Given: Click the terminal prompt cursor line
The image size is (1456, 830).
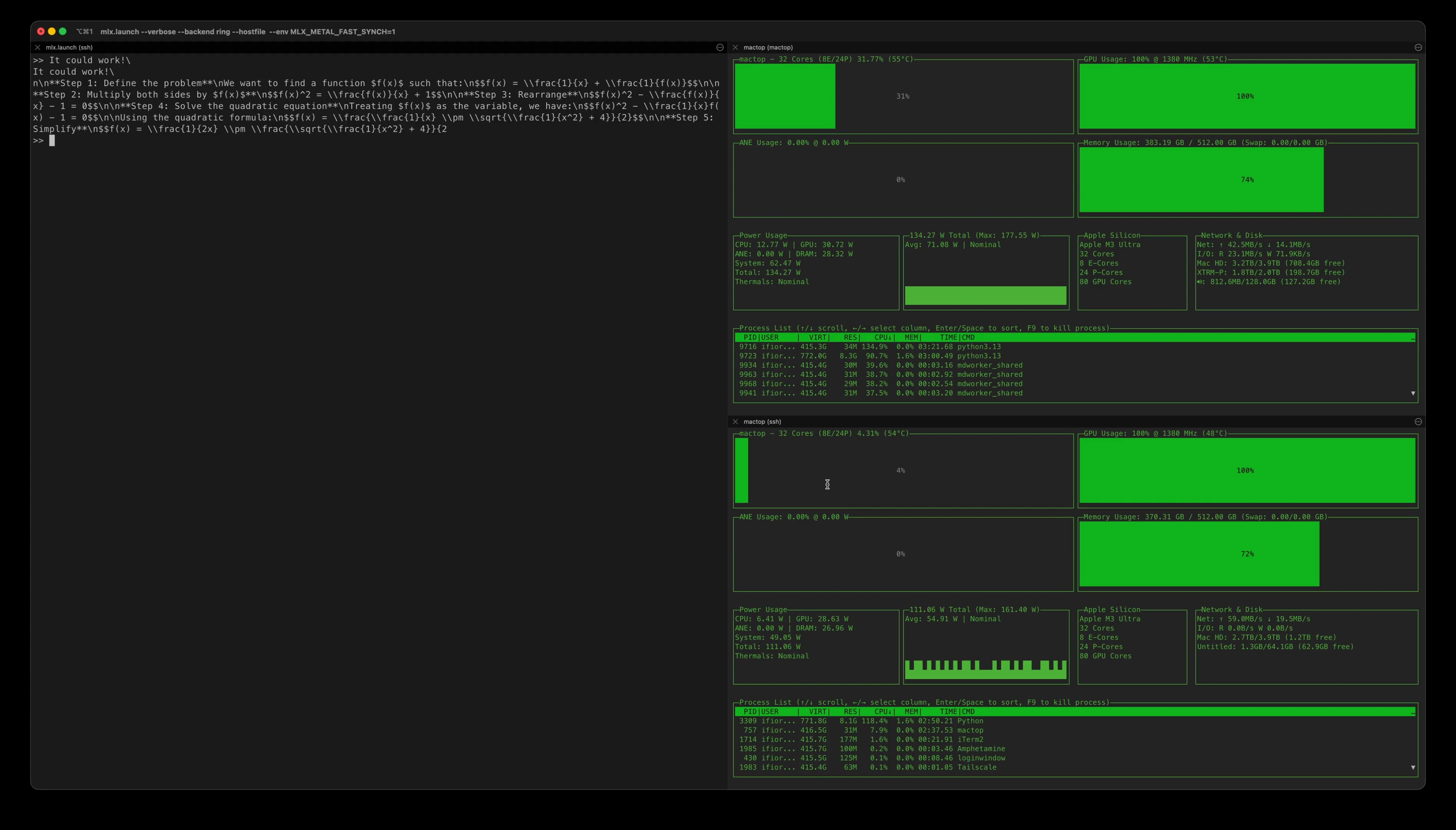Looking at the screenshot, I should click(52, 141).
